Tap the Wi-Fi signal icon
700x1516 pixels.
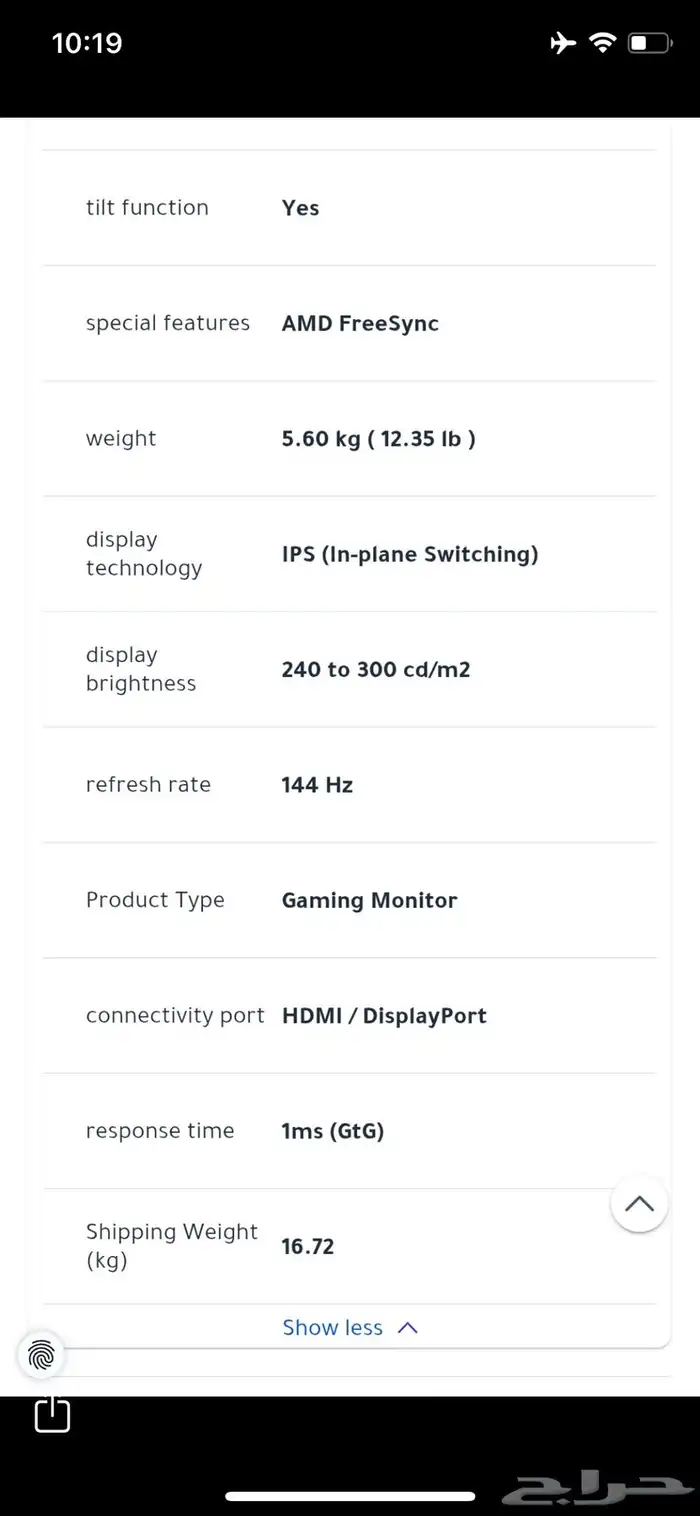coord(602,43)
